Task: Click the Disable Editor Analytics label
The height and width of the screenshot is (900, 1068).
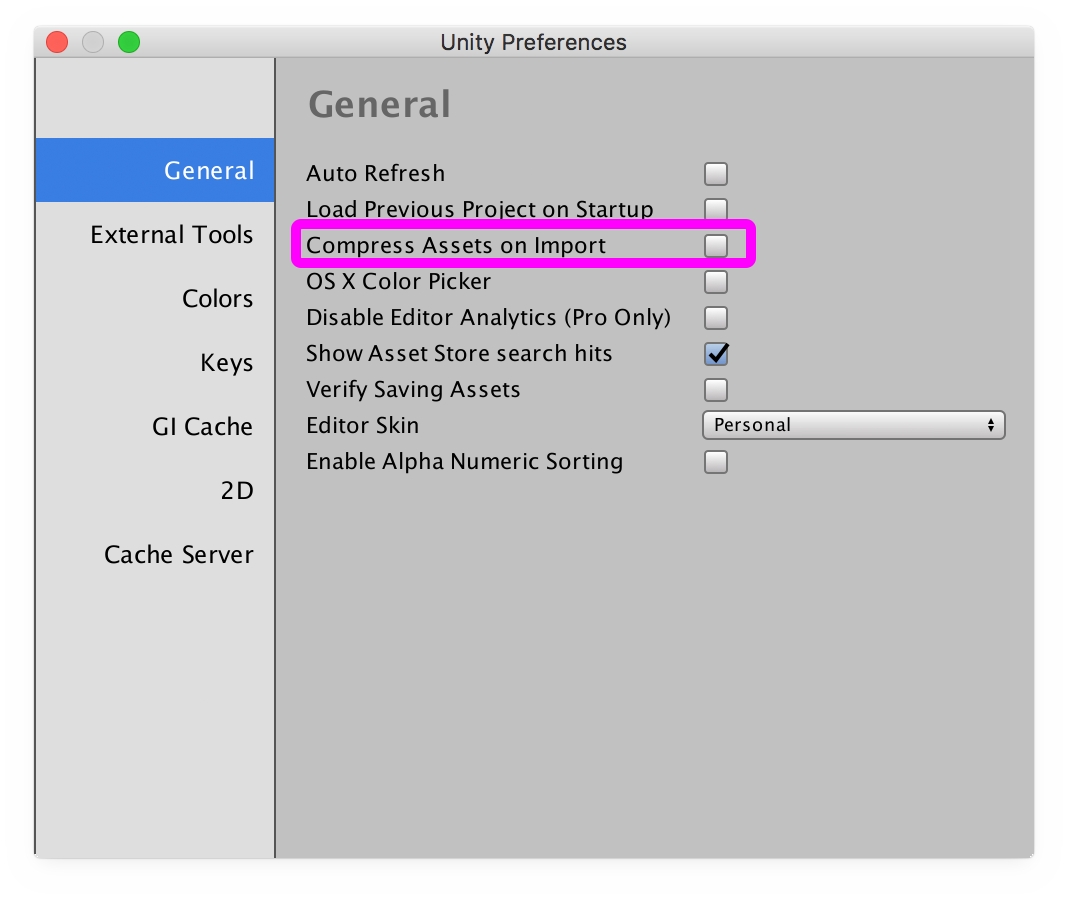Action: click(x=488, y=317)
